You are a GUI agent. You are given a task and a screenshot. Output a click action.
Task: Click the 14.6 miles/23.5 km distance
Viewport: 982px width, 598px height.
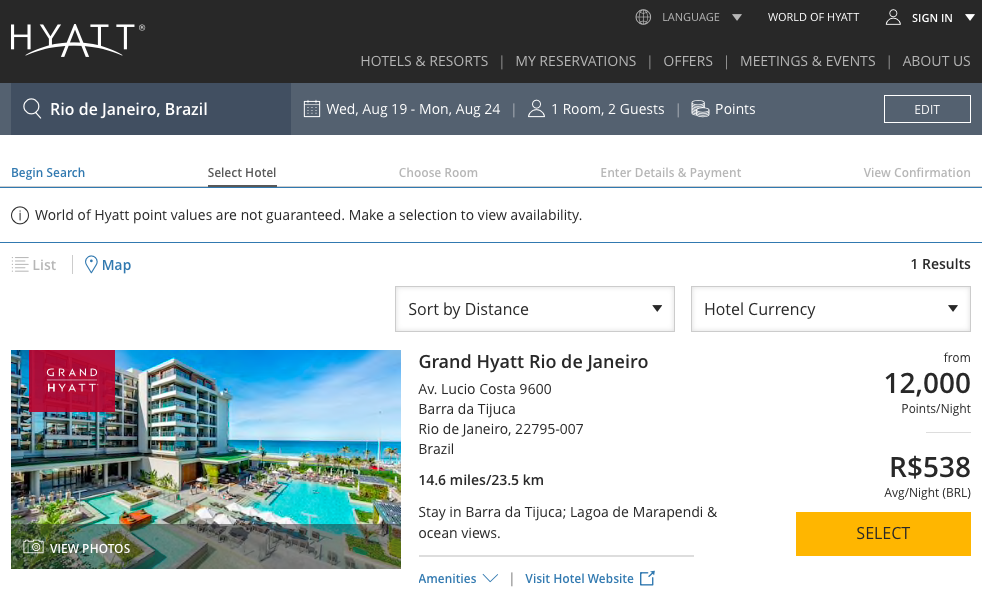pos(481,480)
